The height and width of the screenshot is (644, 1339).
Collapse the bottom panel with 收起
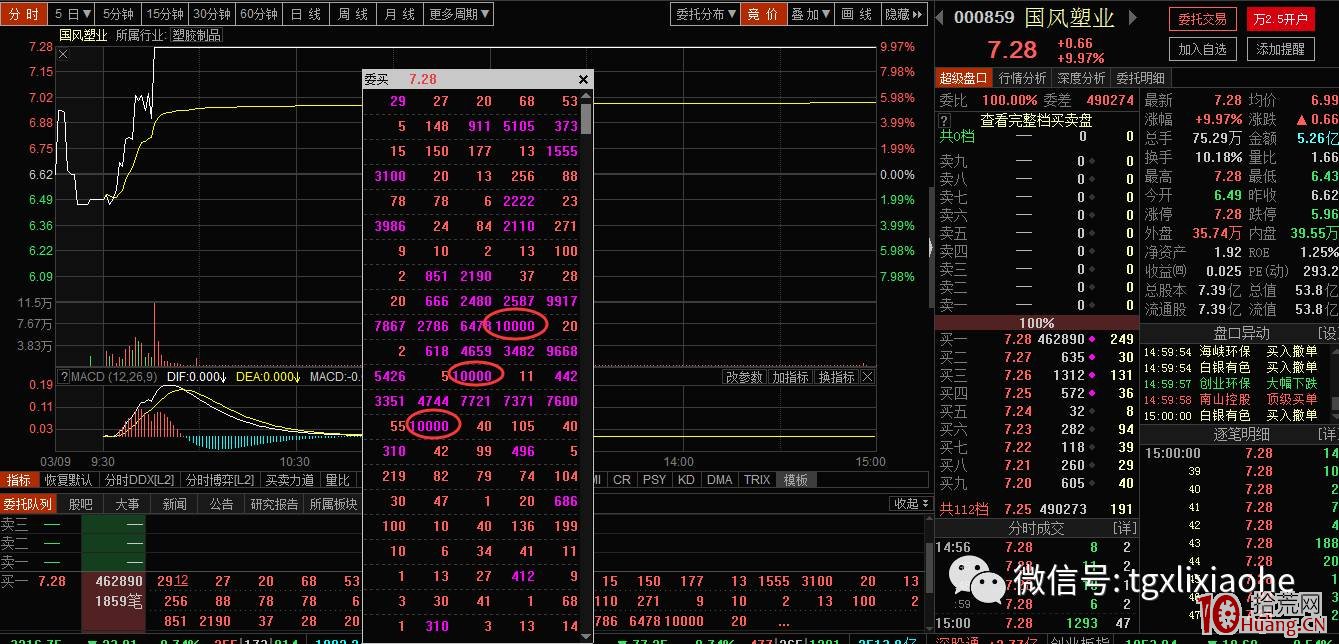coord(905,503)
